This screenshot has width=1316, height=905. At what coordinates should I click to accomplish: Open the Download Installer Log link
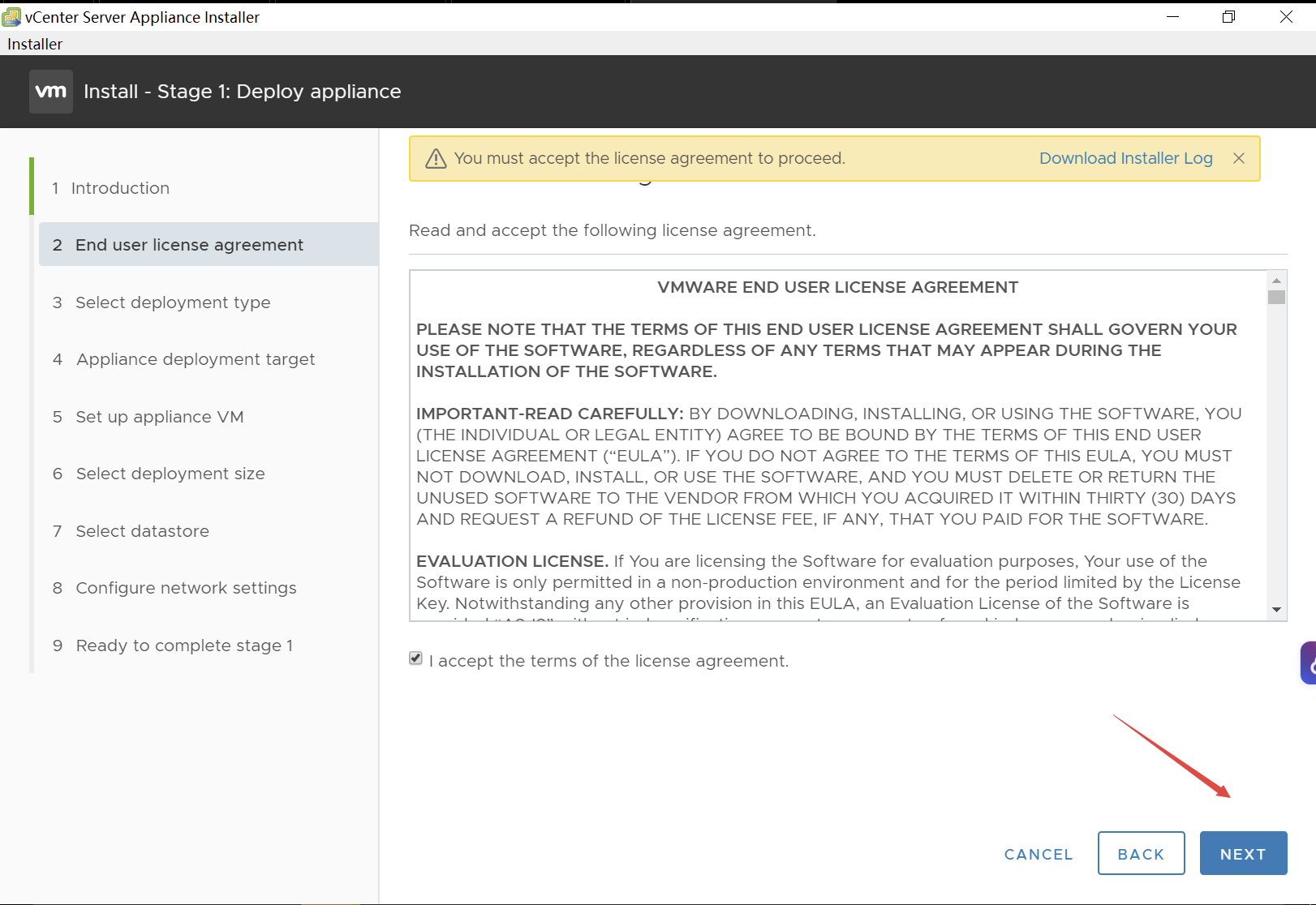point(1125,158)
